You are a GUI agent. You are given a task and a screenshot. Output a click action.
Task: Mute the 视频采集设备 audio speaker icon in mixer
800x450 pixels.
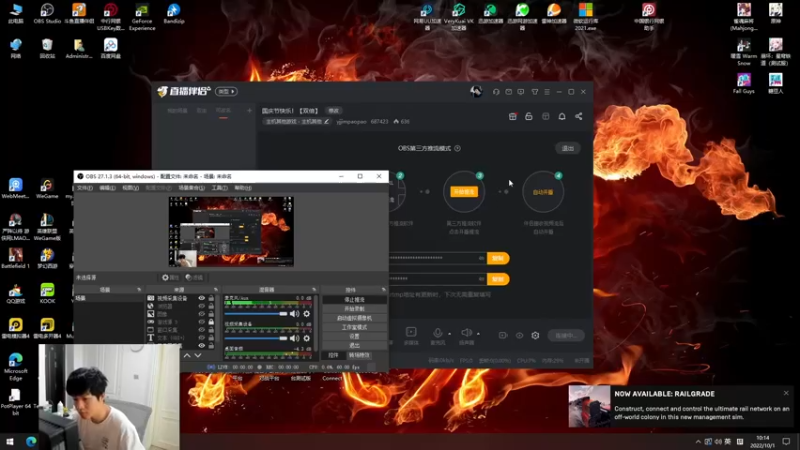(294, 338)
